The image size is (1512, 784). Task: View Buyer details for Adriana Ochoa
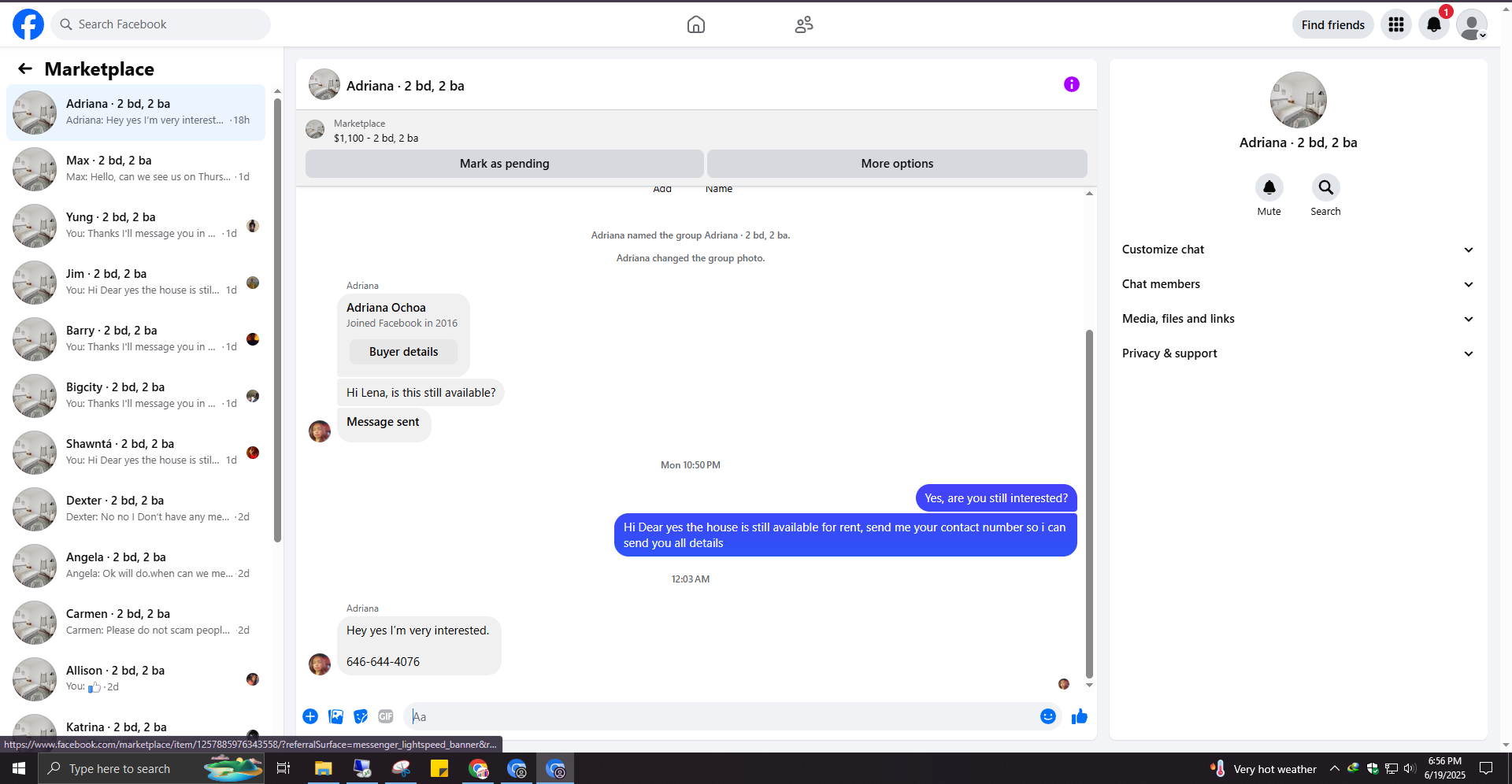pos(403,352)
